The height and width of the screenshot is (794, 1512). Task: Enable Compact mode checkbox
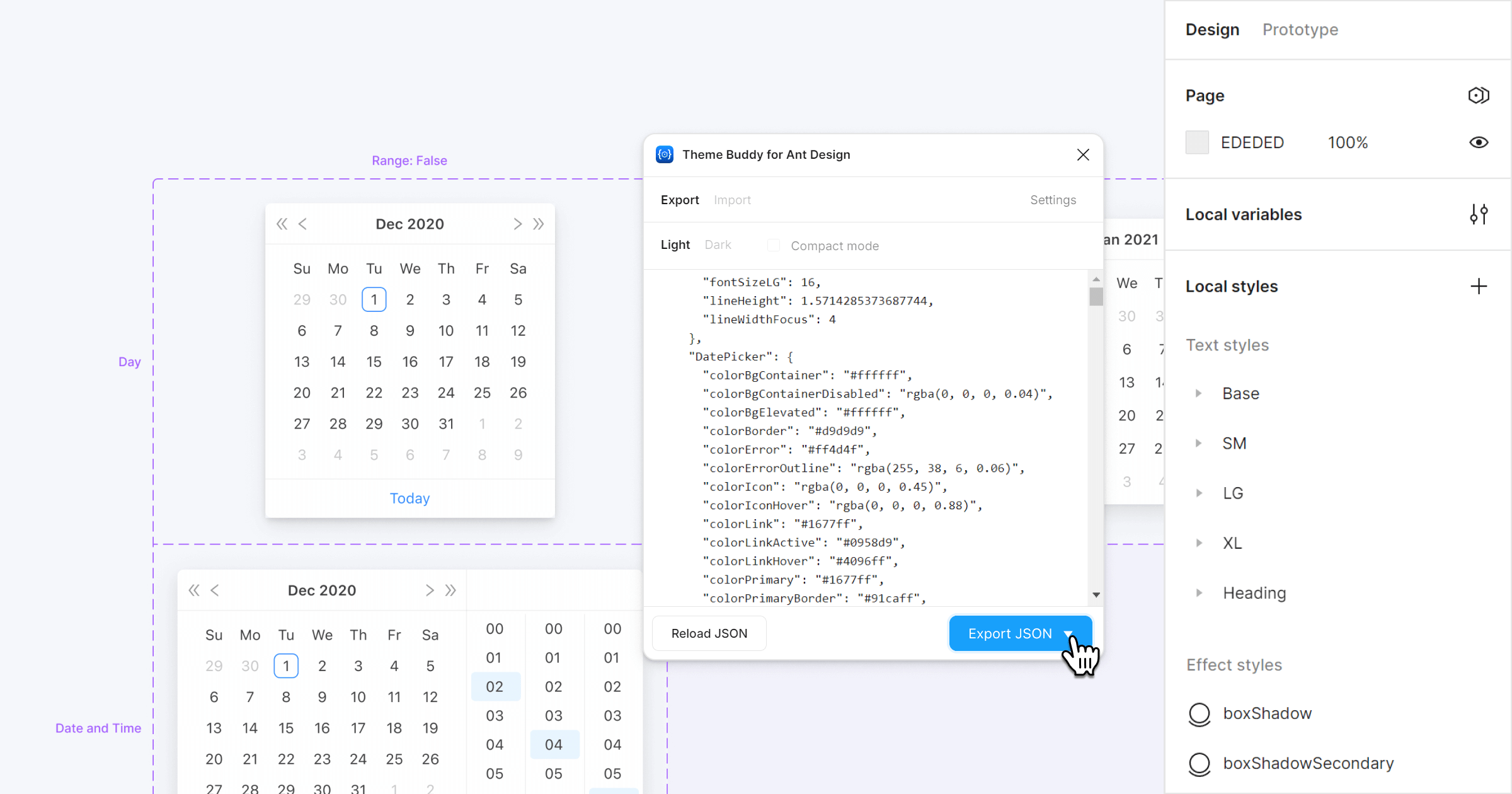pyautogui.click(x=774, y=245)
